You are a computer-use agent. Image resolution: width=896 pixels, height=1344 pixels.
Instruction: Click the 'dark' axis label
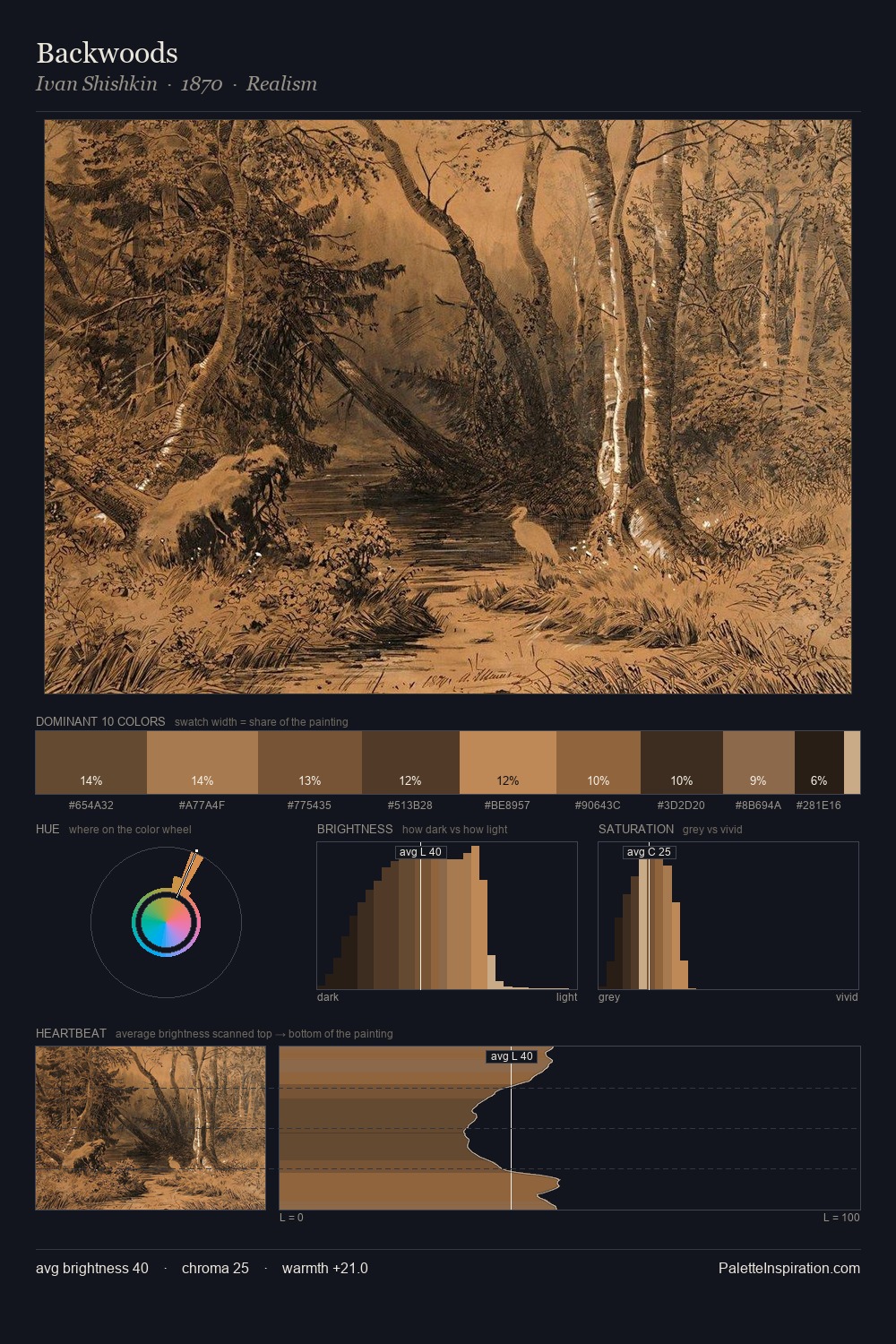[328, 997]
